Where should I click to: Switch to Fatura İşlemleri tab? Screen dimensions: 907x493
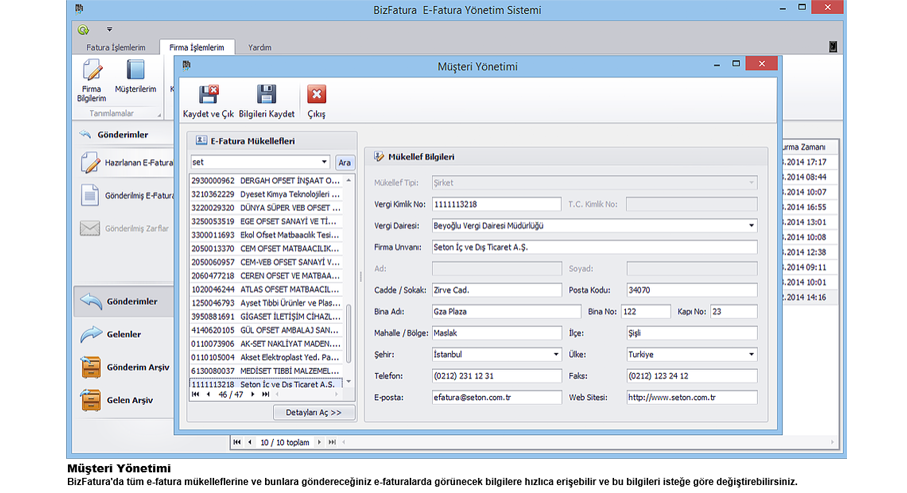click(x=116, y=47)
